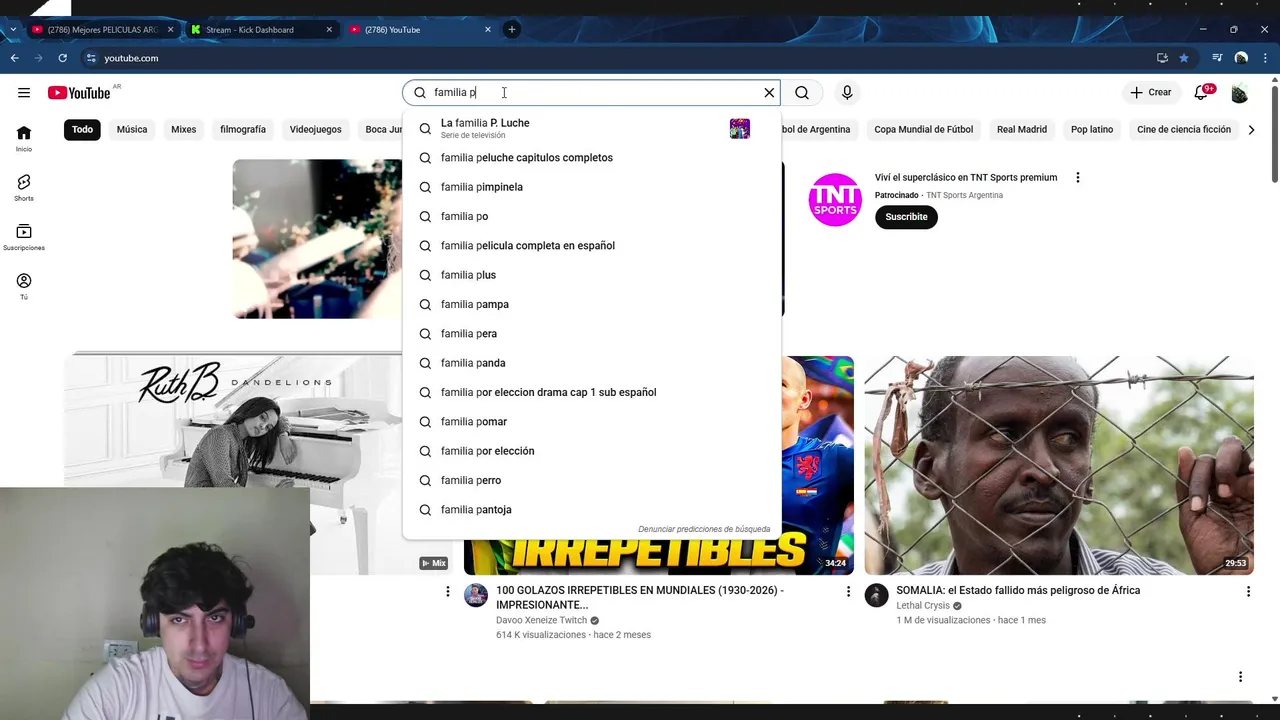Start voice search with the microphone
This screenshot has height=720, width=1280.
pyautogui.click(x=847, y=93)
